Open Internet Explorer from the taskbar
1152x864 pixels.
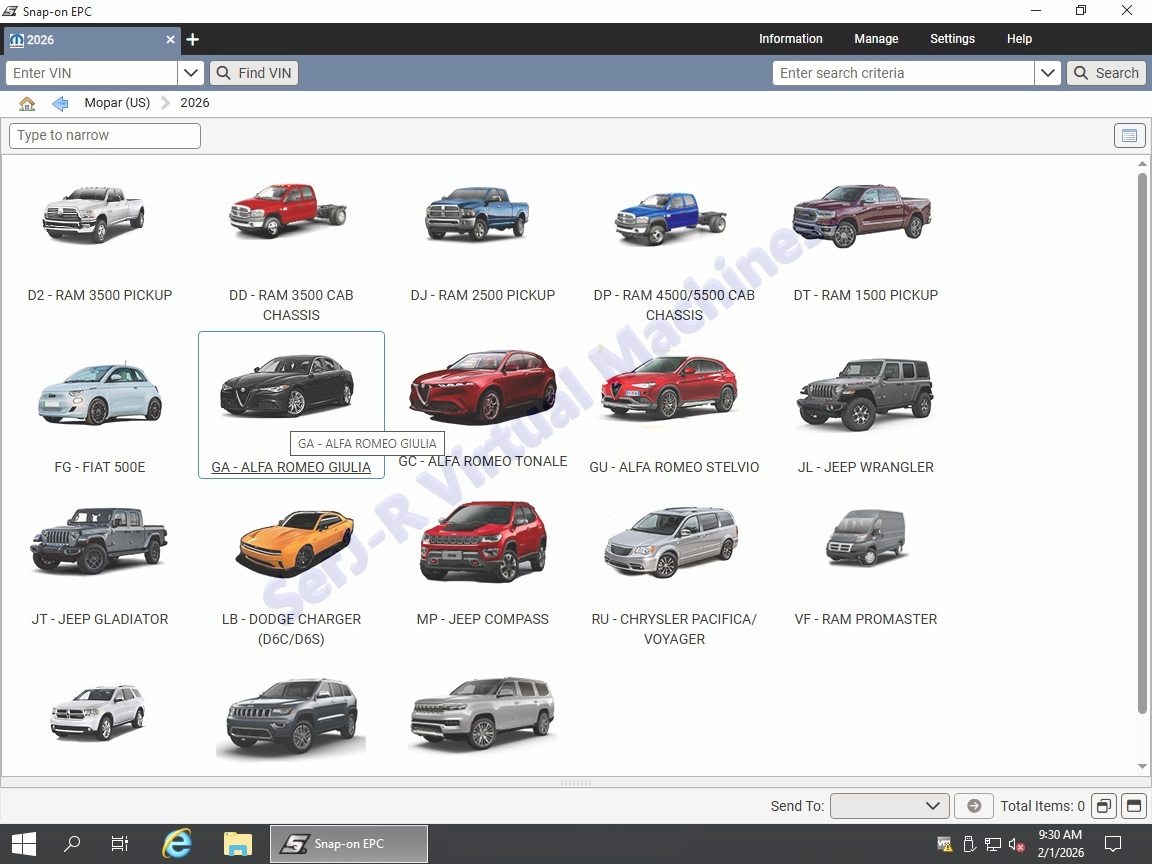pos(177,844)
